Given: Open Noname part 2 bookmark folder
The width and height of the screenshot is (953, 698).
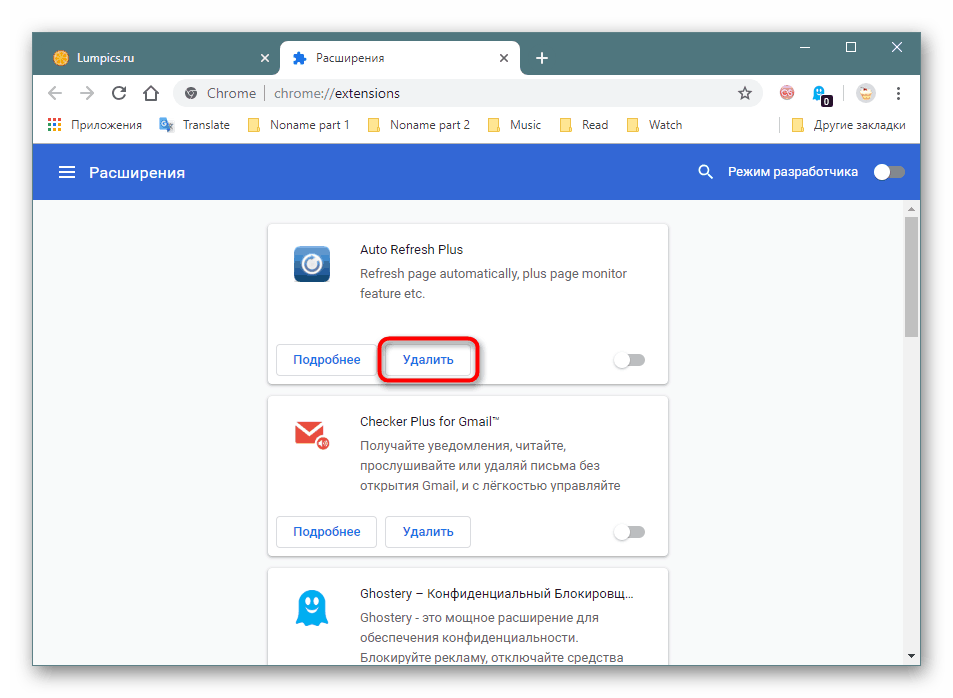Looking at the screenshot, I should (x=419, y=125).
